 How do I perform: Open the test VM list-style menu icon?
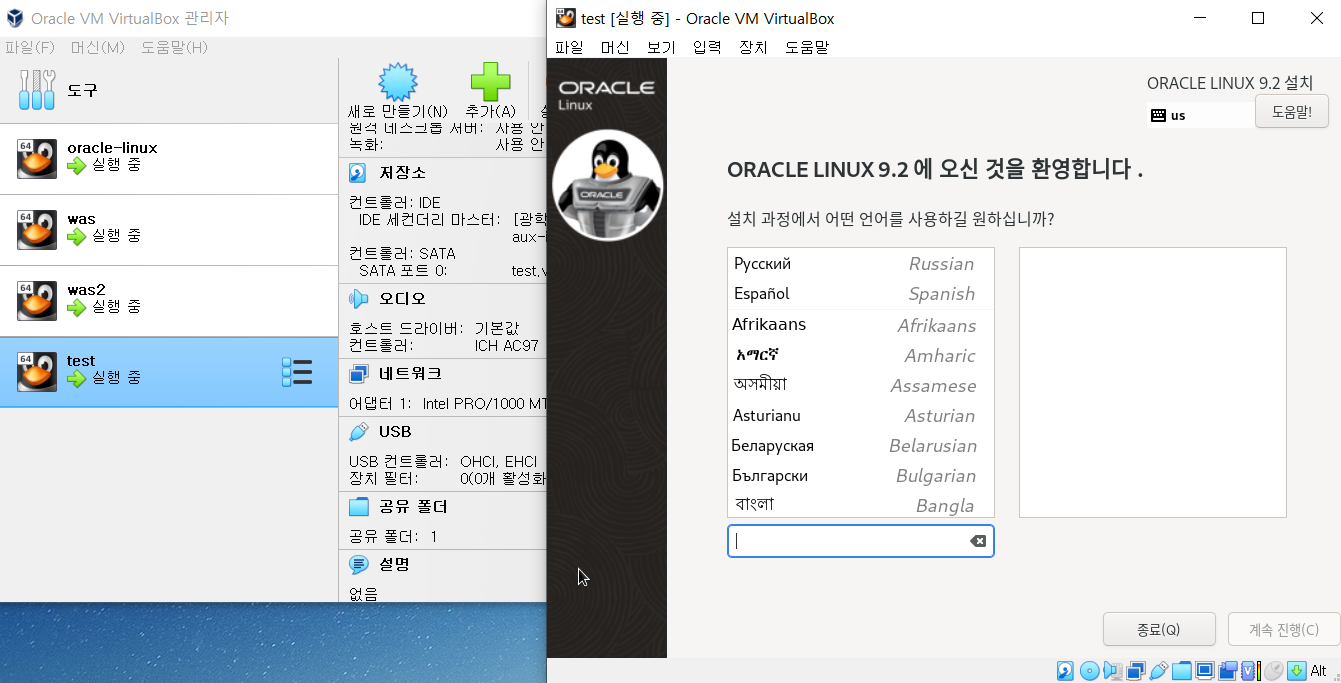pos(297,372)
